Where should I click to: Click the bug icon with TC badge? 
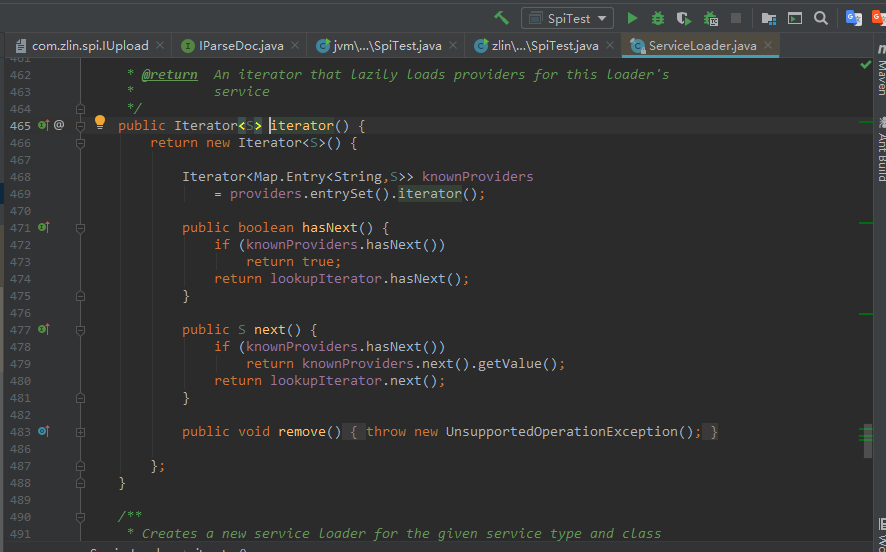pos(710,18)
